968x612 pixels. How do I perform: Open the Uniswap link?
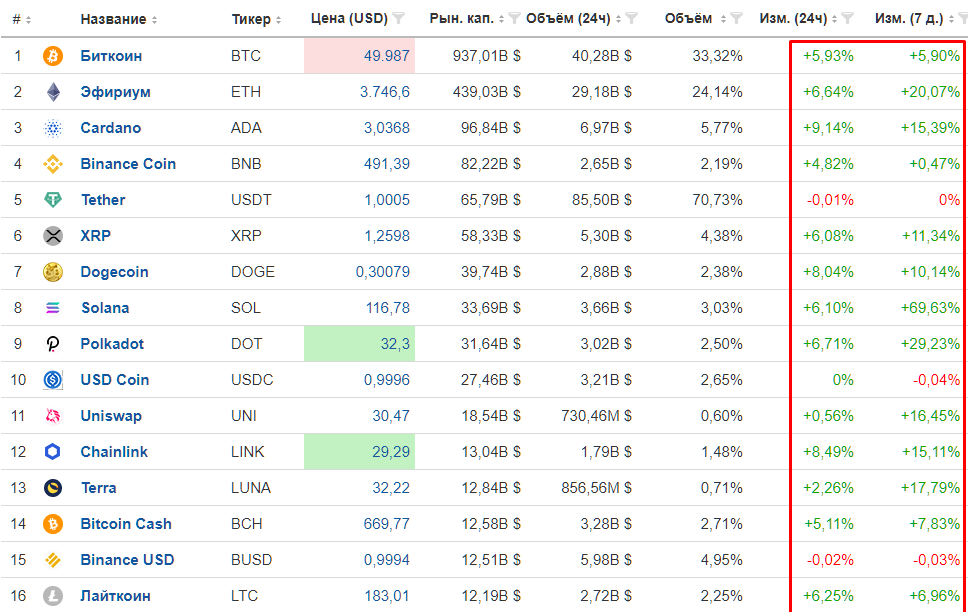[x=111, y=416]
